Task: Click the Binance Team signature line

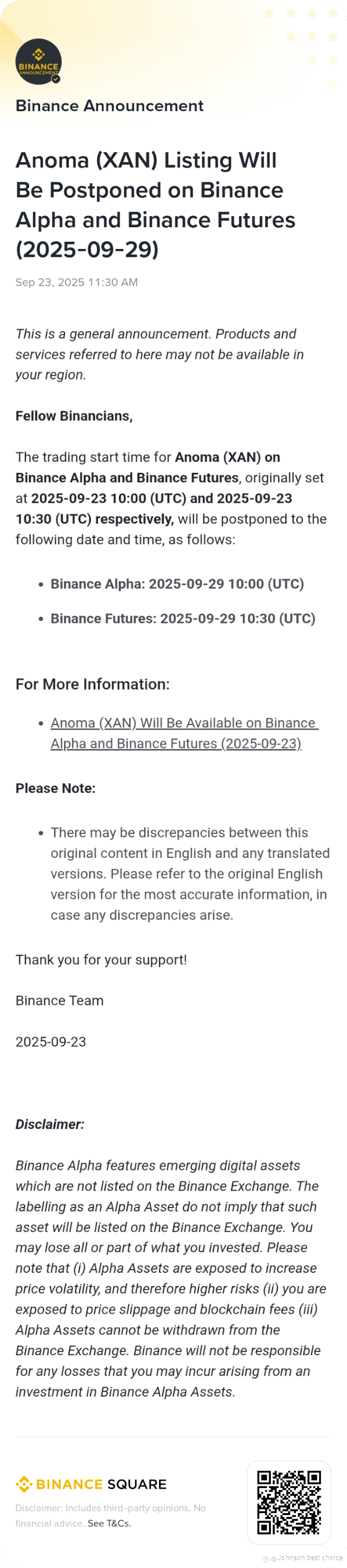Action: (x=60, y=1000)
